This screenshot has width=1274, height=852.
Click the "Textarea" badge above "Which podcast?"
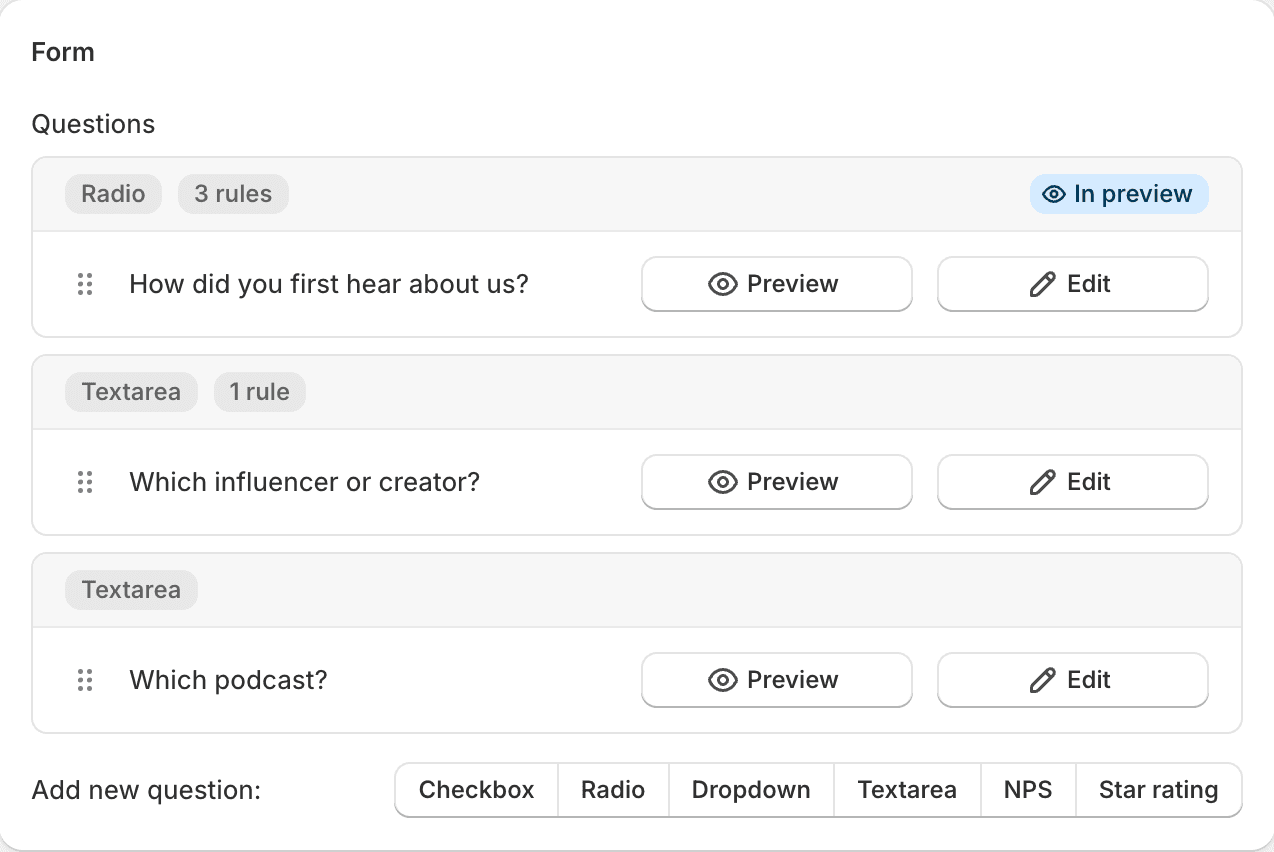click(x=131, y=590)
